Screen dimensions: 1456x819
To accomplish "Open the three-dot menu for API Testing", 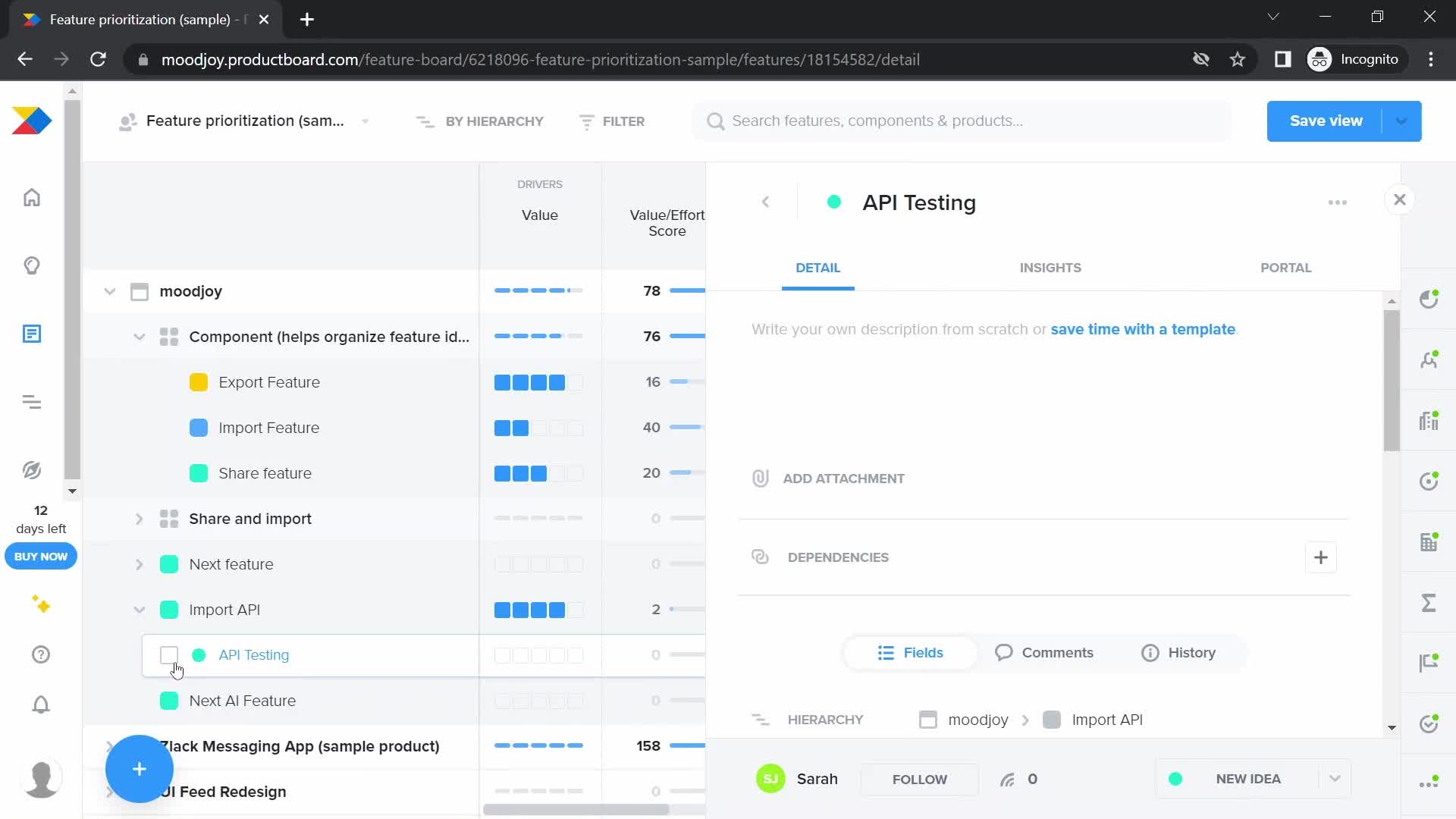I will click(1338, 202).
